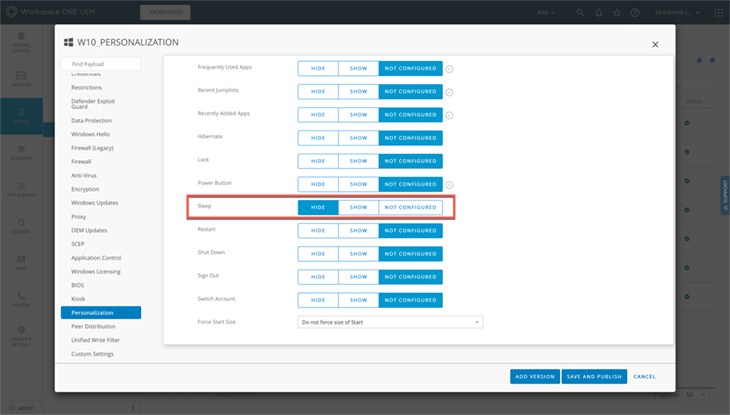Open the help question mark icon
Viewport: 730px width, 415px height.
click(634, 12)
